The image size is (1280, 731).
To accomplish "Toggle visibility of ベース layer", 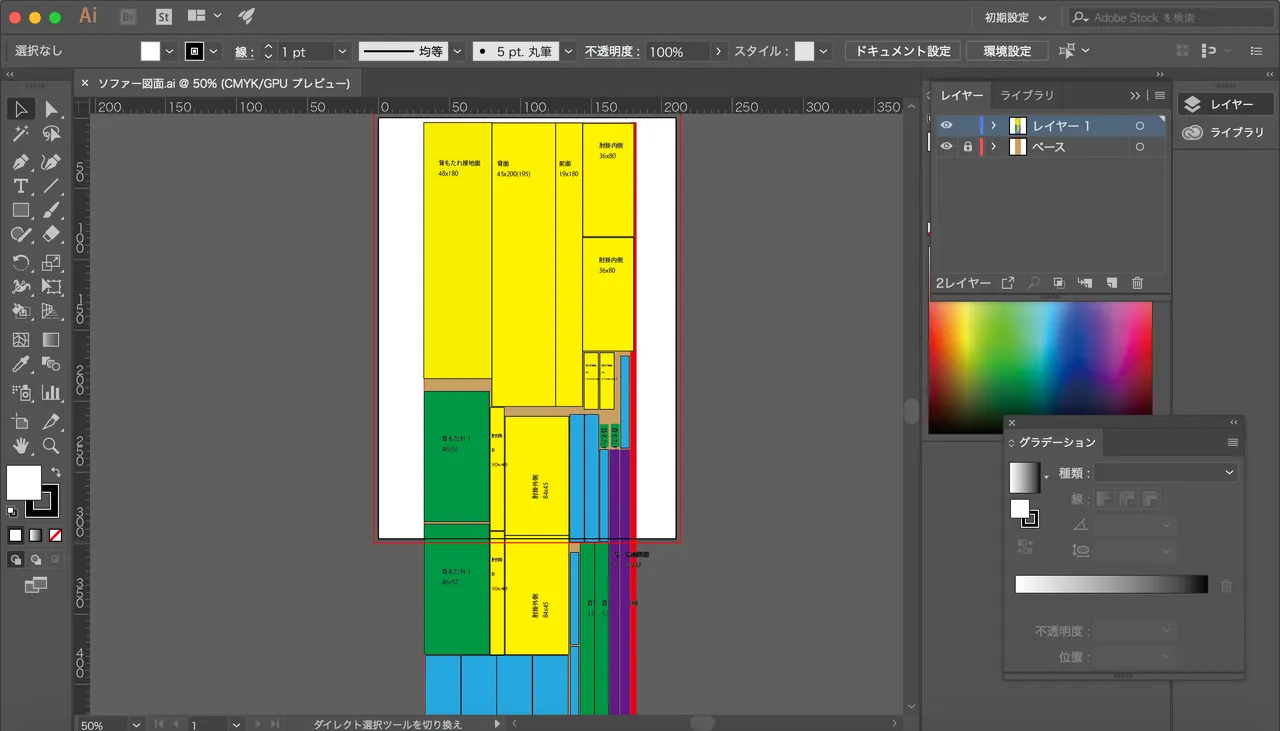I will point(946,147).
